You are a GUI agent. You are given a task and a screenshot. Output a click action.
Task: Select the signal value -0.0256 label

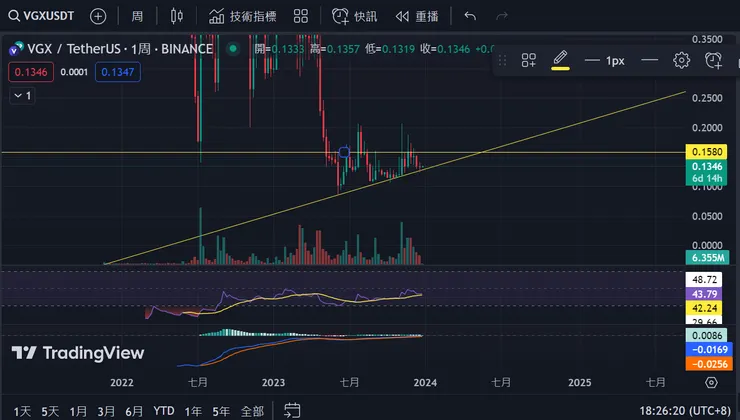pyautogui.click(x=709, y=364)
